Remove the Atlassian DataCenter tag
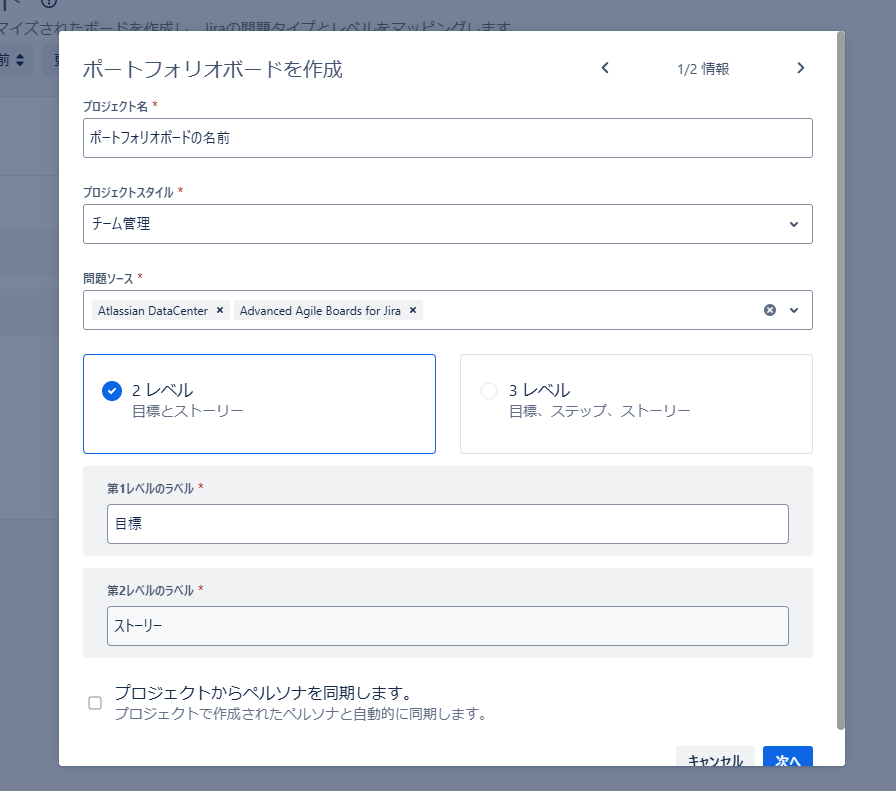Image resolution: width=896 pixels, height=791 pixels. pos(220,311)
